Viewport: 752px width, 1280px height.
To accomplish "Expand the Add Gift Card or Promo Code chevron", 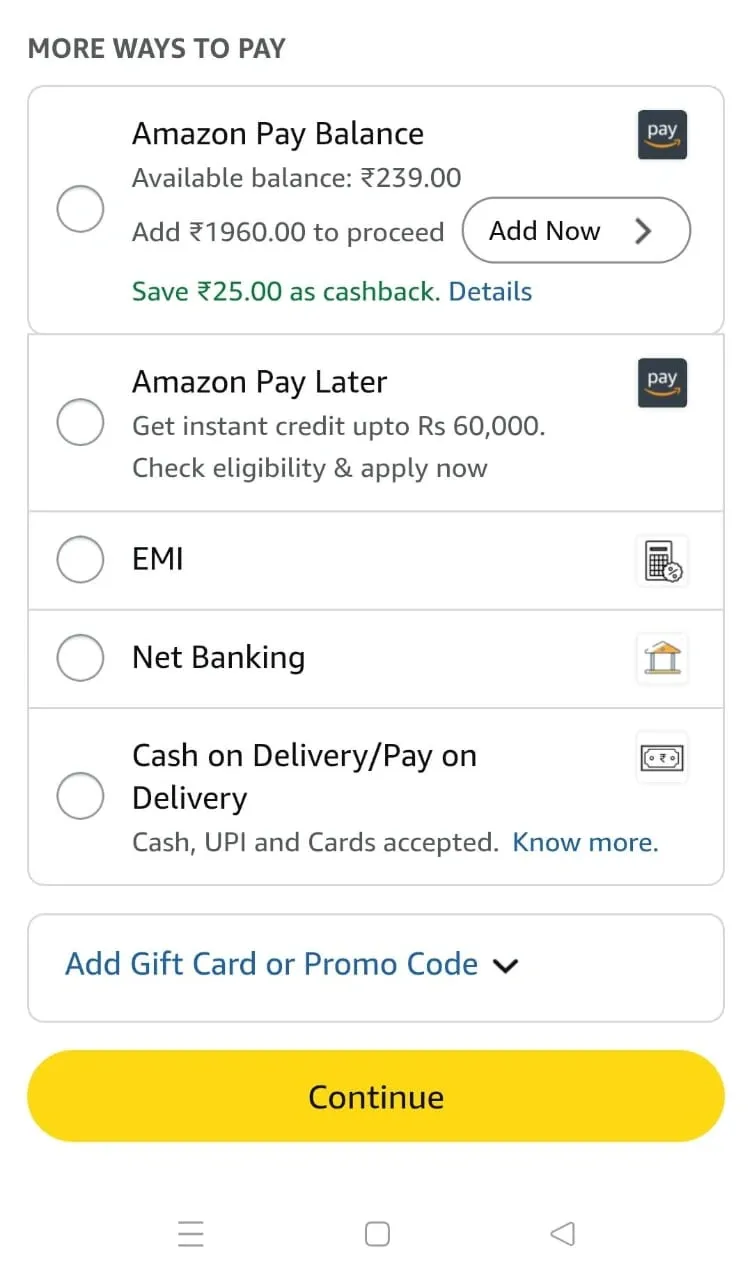I will 507,966.
